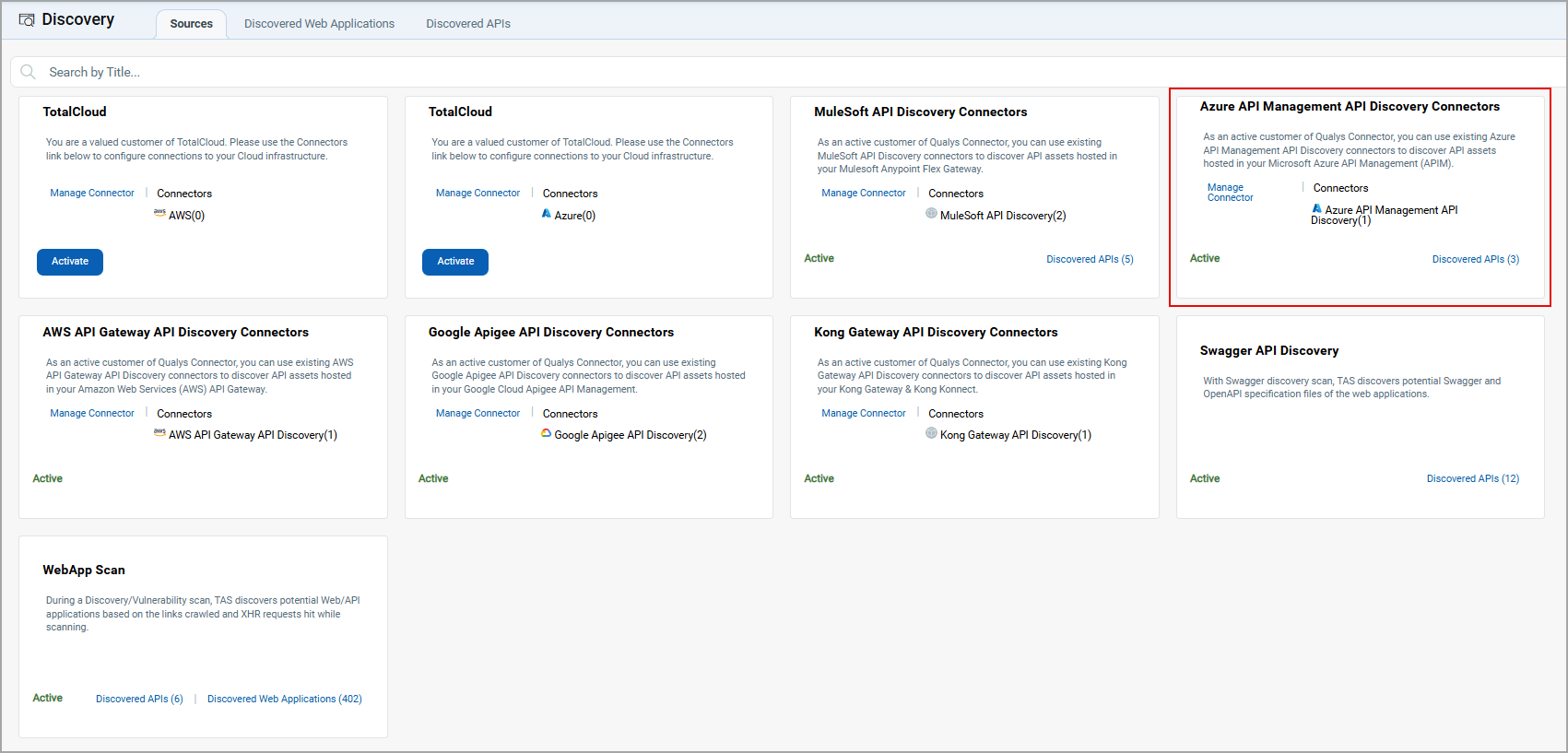This screenshot has width=1568, height=753.
Task: Click the Discovery module icon in header
Action: [x=27, y=20]
